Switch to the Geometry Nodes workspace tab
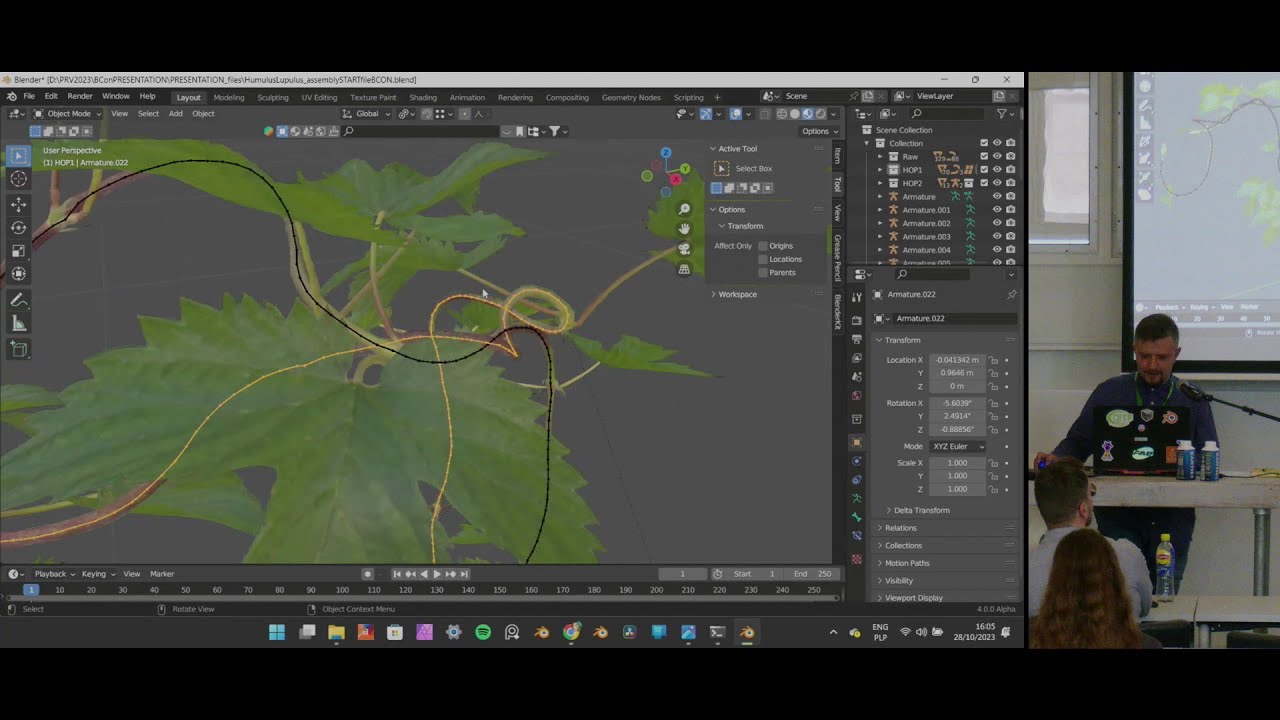Screen dimensions: 1280x720 [x=631, y=98]
